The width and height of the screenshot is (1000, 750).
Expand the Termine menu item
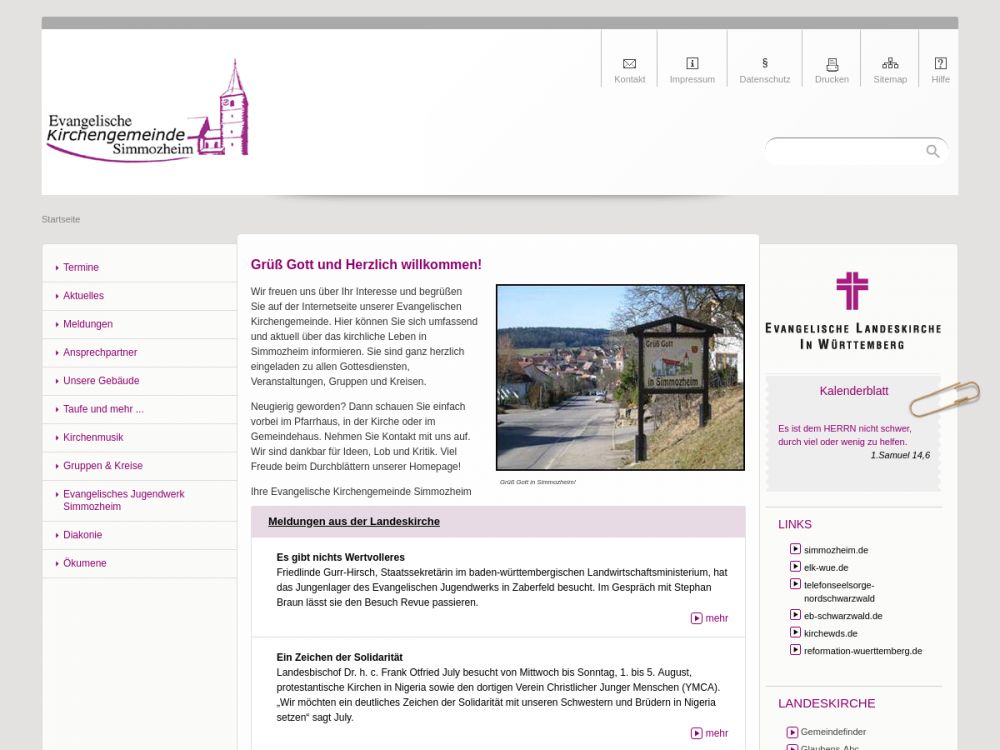[x=81, y=267]
